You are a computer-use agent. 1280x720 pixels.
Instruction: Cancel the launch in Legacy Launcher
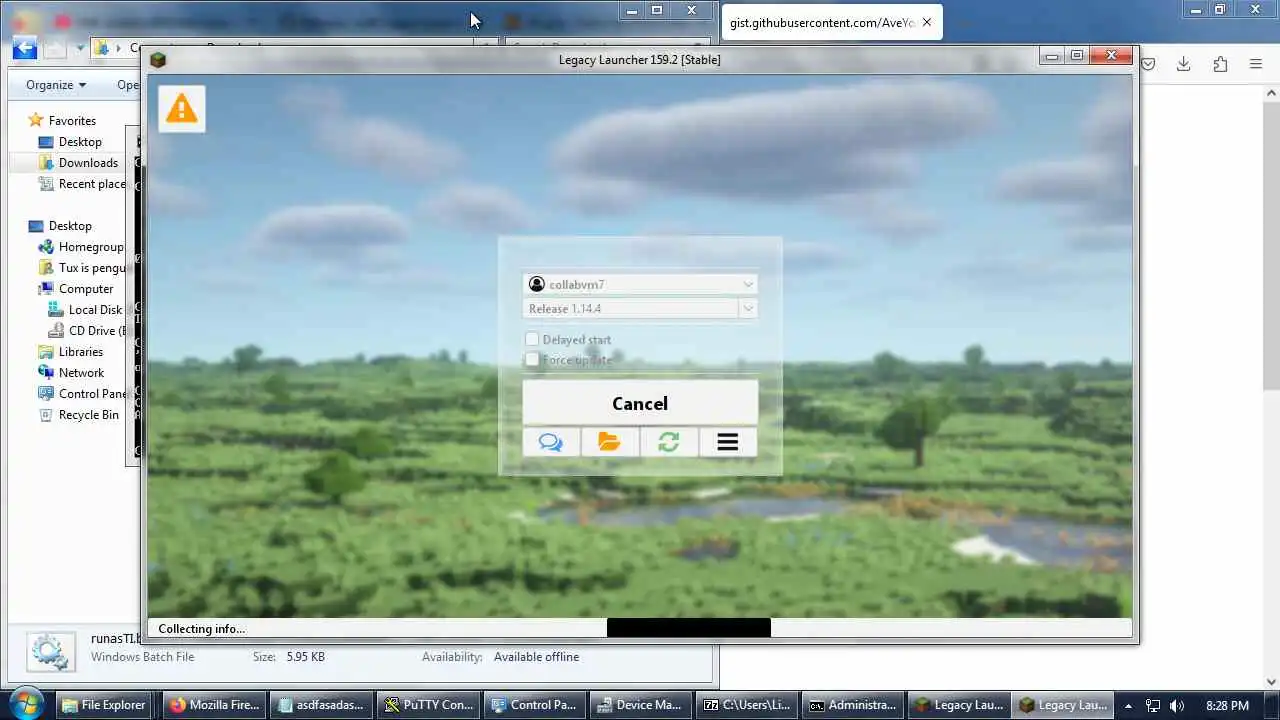640,403
